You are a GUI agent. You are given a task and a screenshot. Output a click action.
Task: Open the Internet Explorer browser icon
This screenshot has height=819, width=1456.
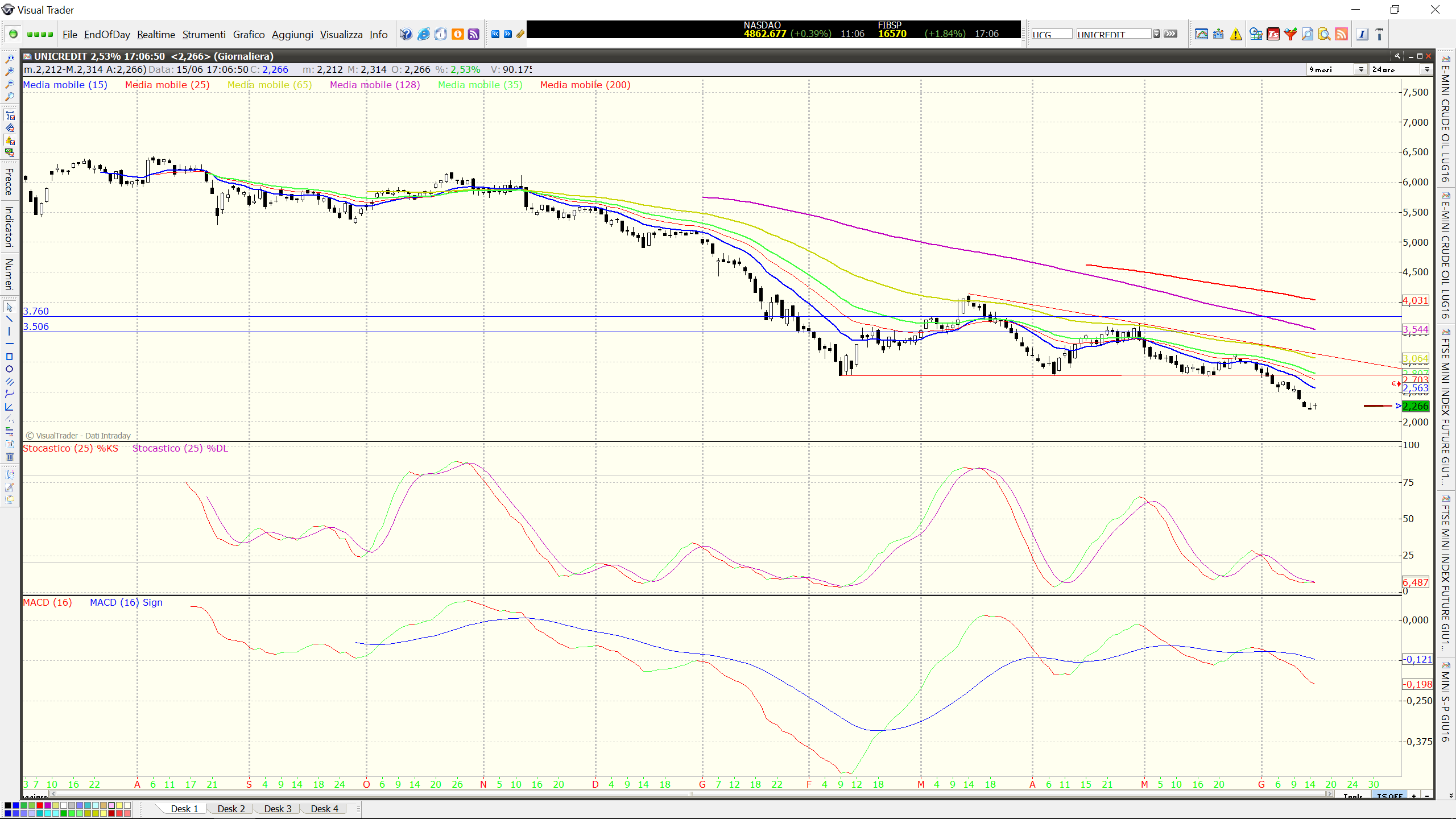pos(423,34)
